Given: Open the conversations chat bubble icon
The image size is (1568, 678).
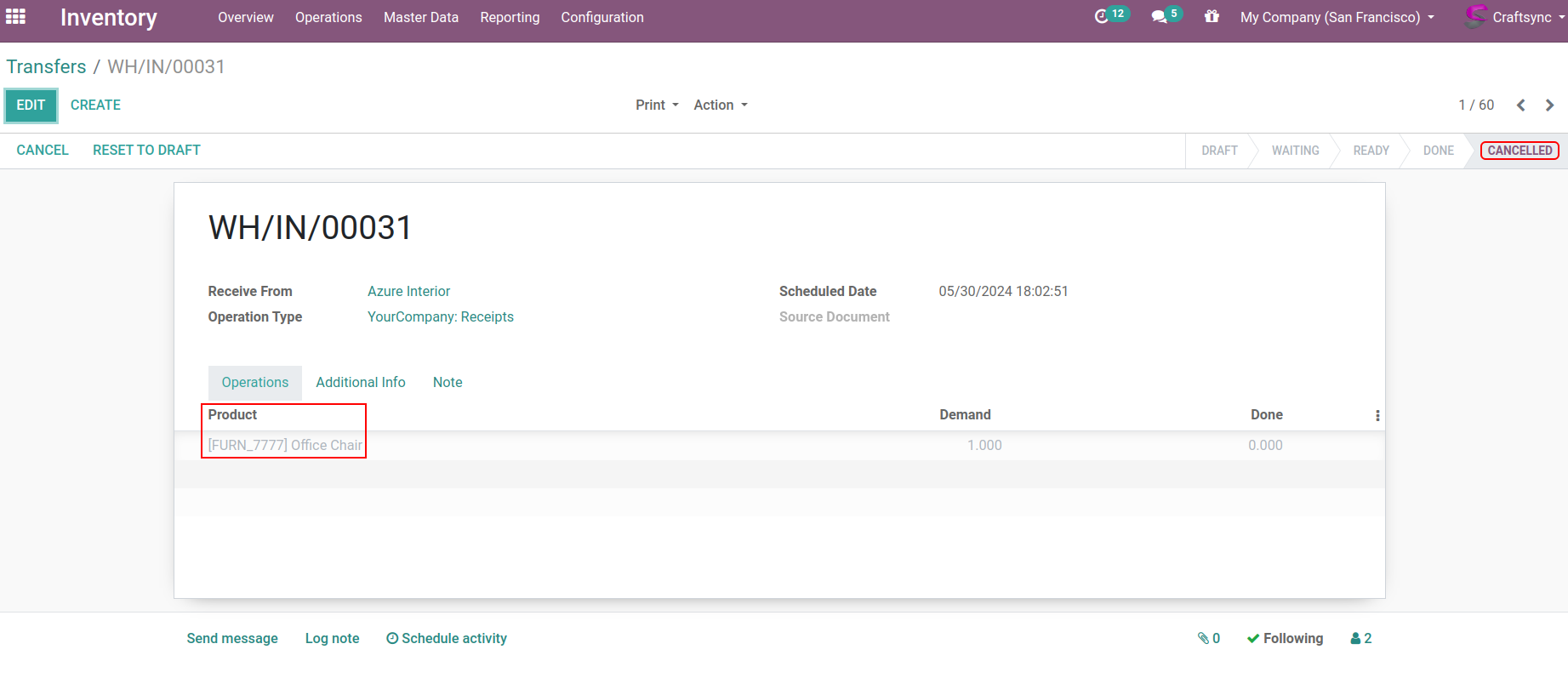Looking at the screenshot, I should (x=1159, y=16).
